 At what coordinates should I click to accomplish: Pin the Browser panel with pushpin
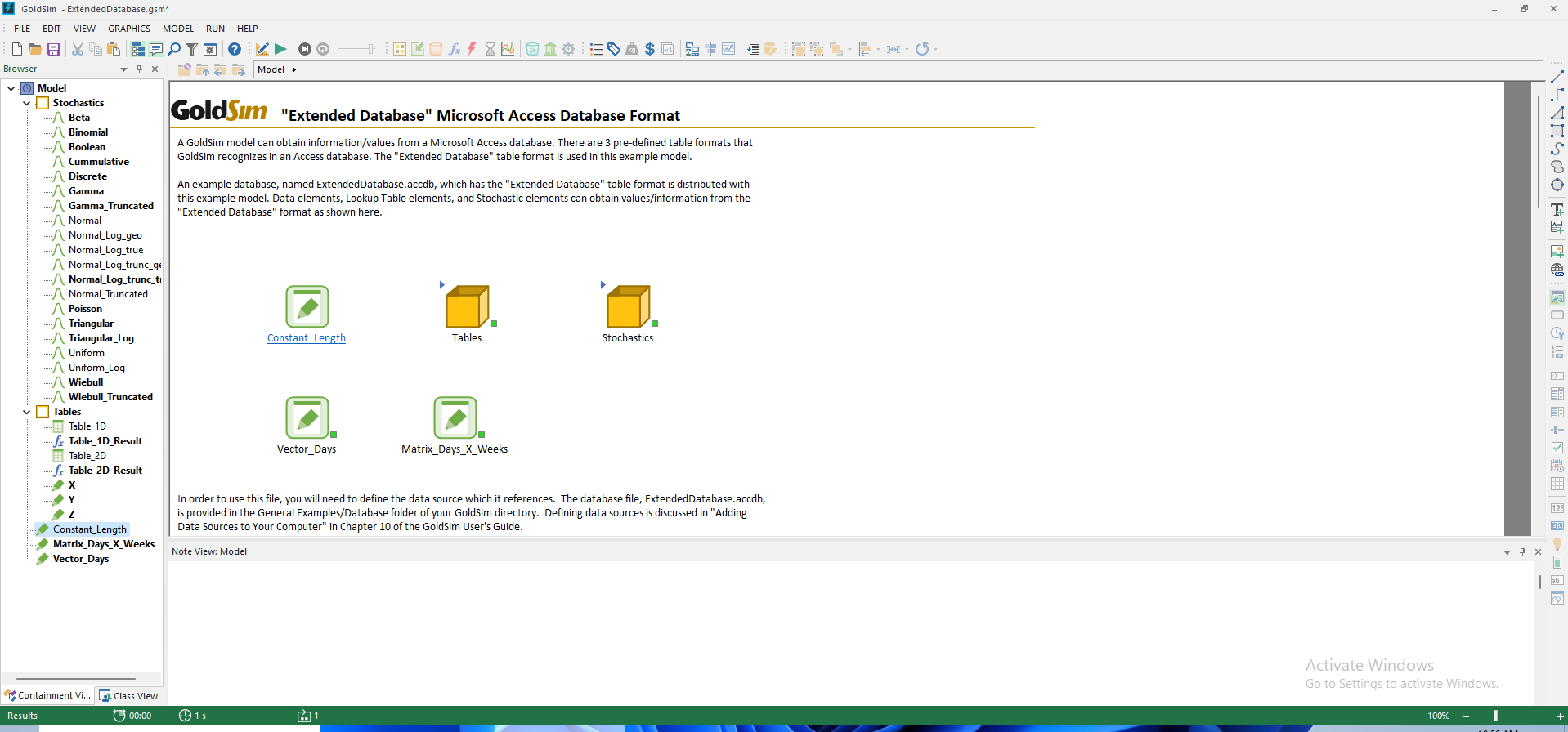(140, 69)
